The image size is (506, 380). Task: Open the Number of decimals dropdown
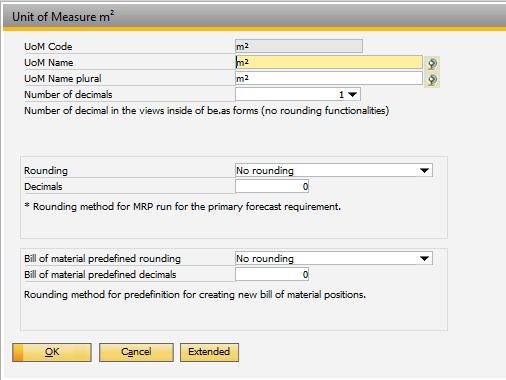coord(352,95)
